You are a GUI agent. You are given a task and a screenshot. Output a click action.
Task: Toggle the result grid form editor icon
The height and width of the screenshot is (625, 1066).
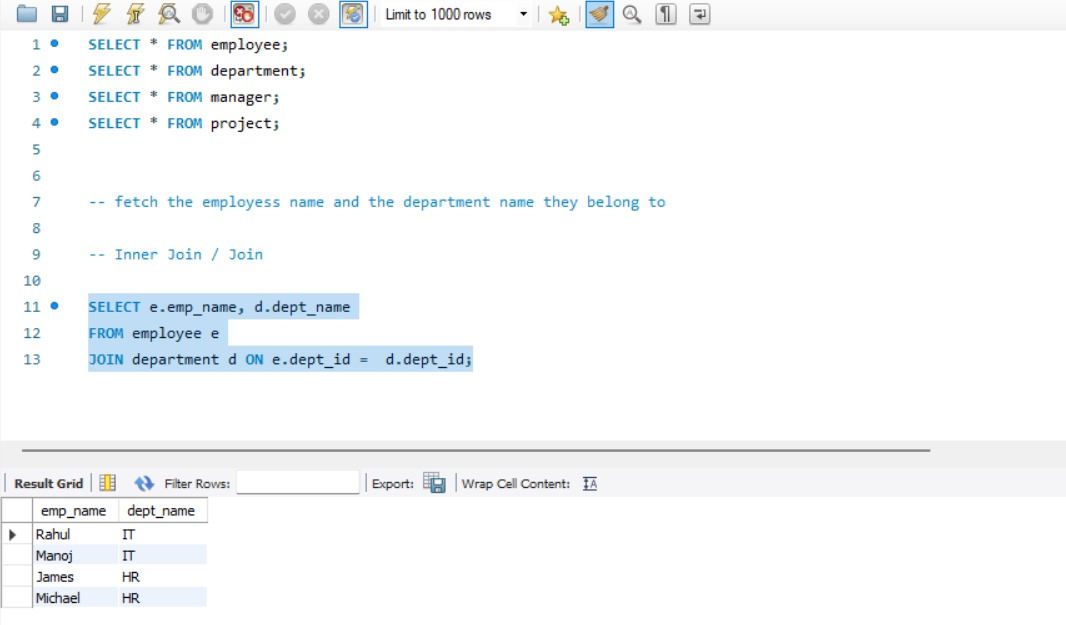point(107,484)
